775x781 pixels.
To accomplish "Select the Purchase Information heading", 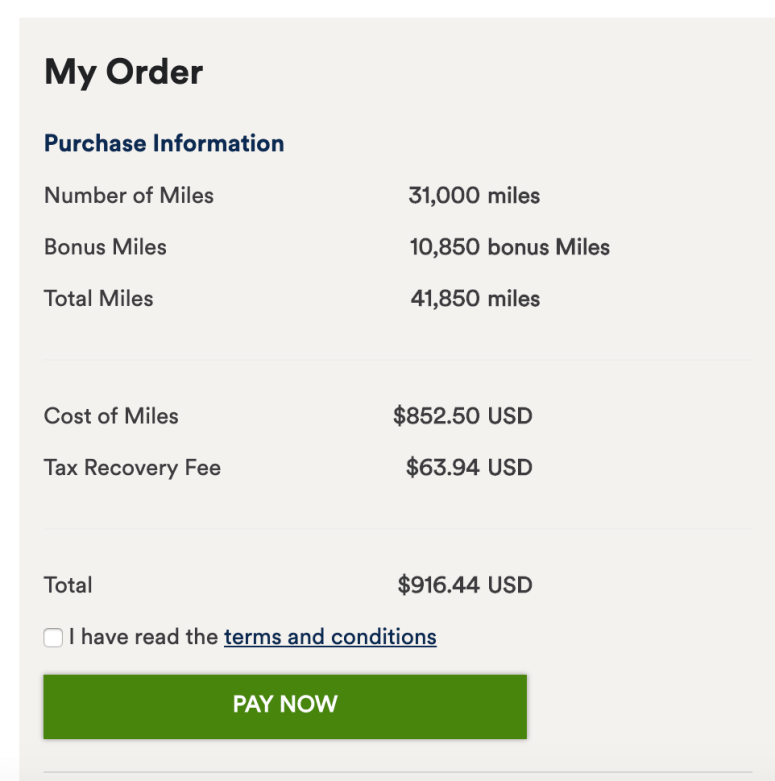I will point(164,143).
